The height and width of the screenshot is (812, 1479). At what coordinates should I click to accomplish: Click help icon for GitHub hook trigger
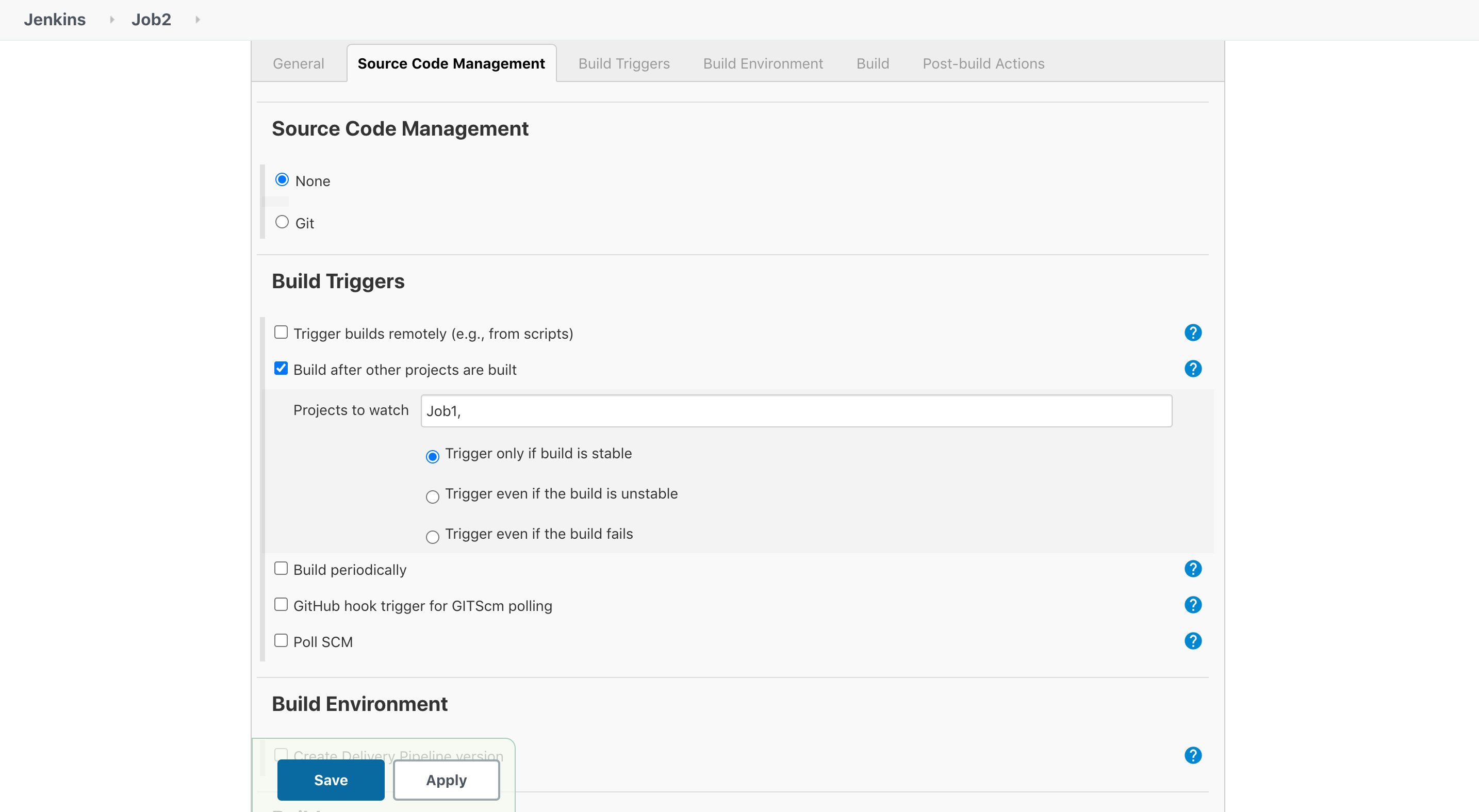click(1192, 605)
